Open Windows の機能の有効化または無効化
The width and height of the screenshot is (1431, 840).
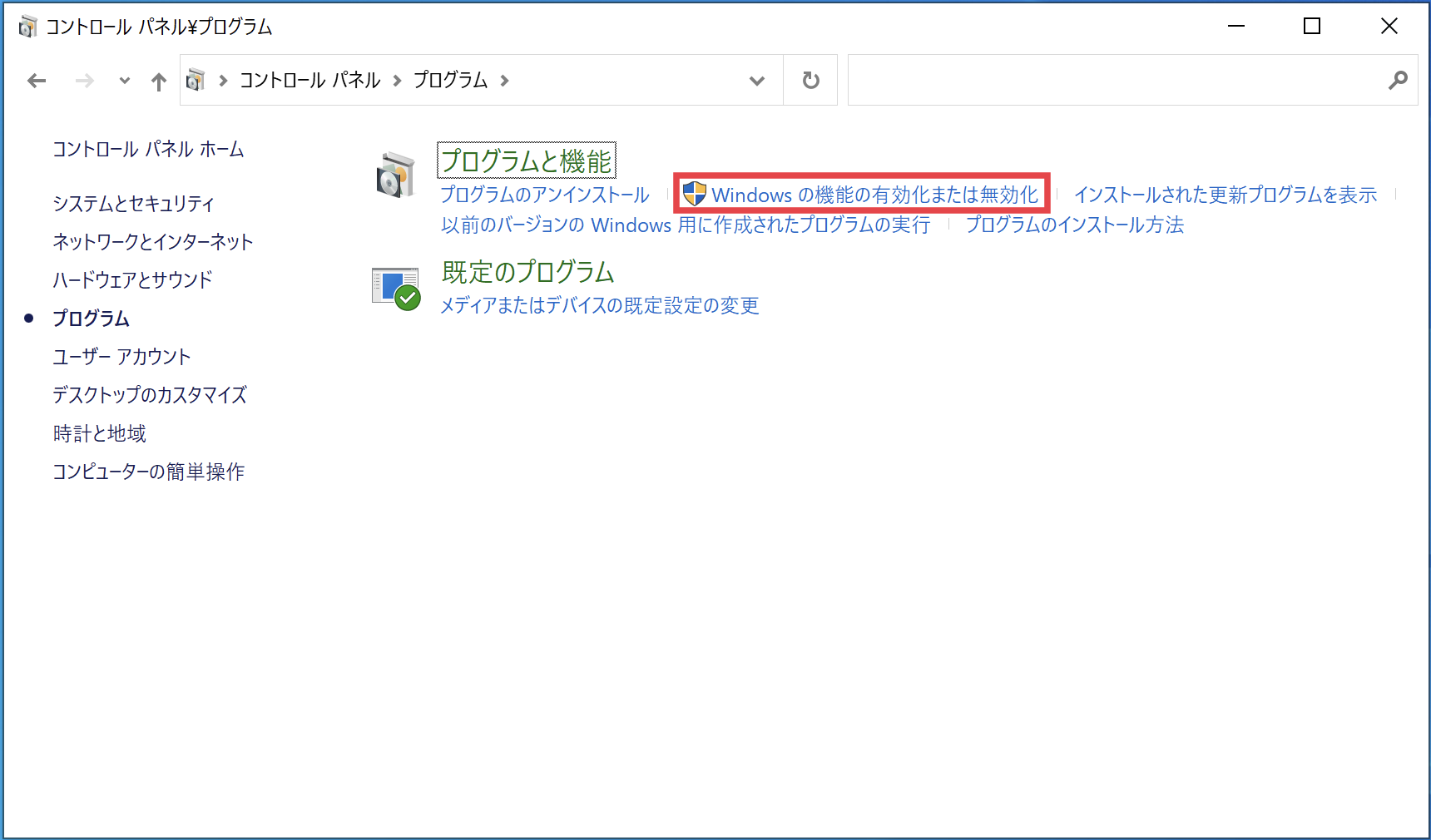point(875,194)
